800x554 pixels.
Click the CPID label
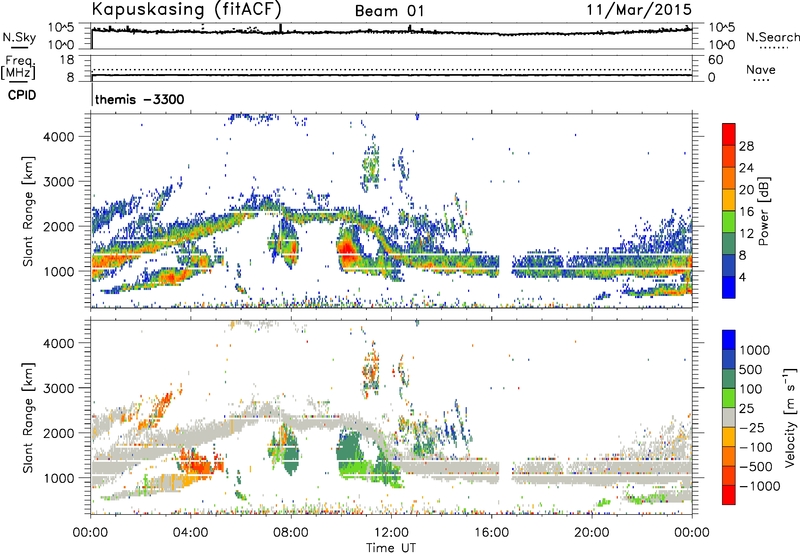(22, 95)
